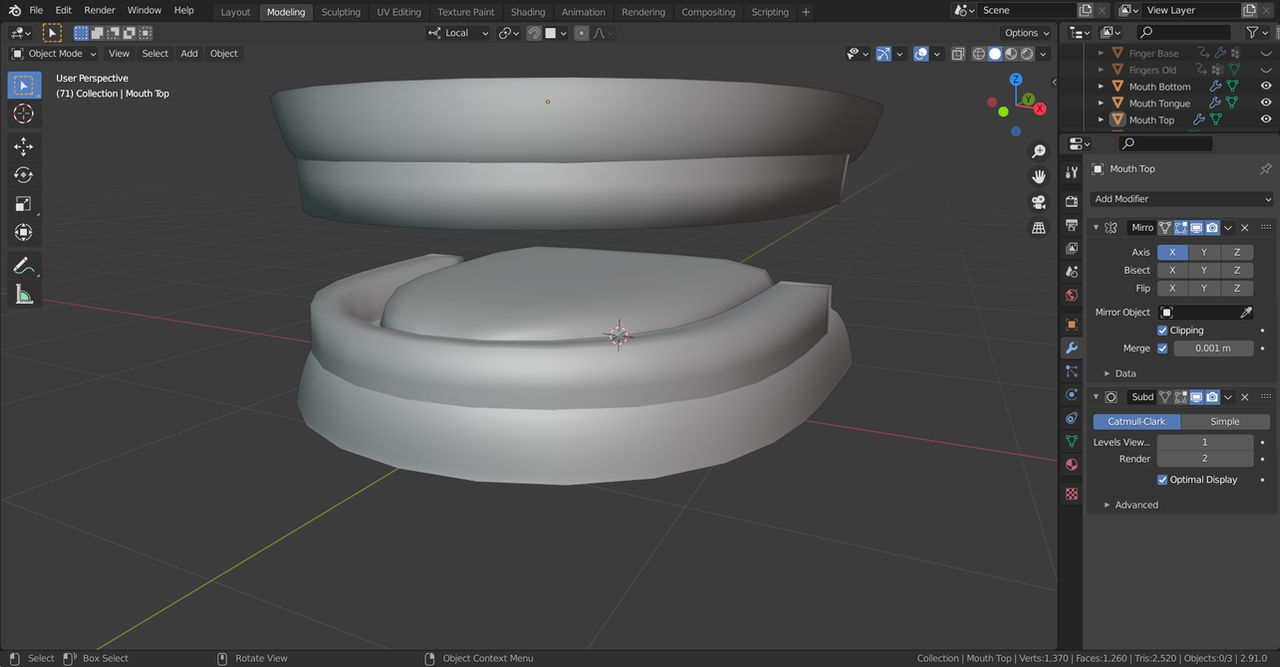The height and width of the screenshot is (667, 1280).
Task: Open the Render menu
Action: point(99,10)
